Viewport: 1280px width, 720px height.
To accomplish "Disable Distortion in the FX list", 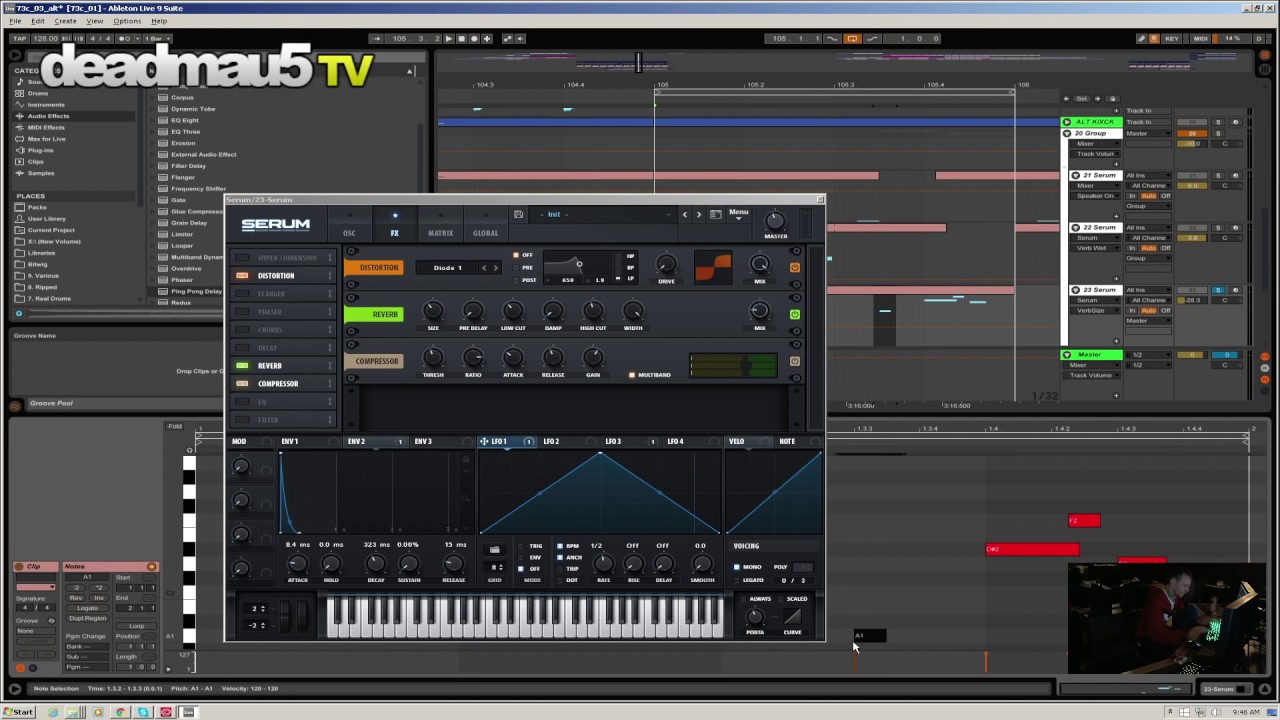I will point(242,275).
